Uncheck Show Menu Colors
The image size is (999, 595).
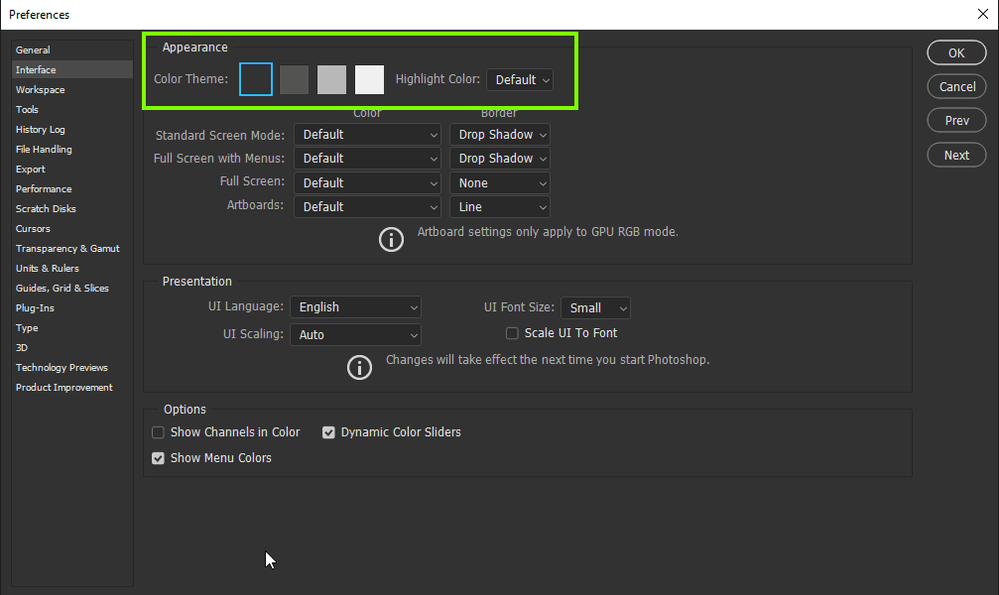[158, 458]
